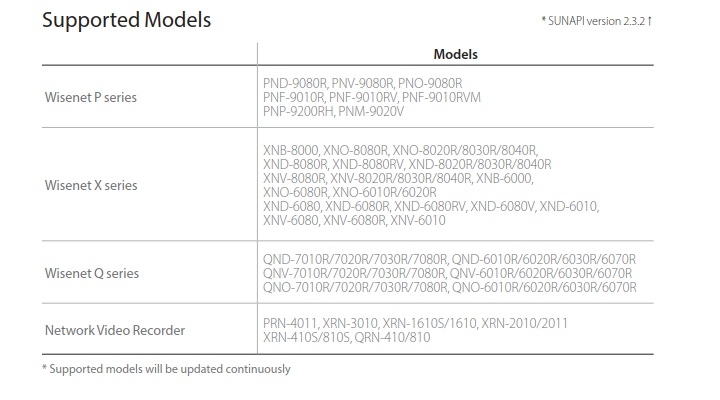Click the Supported Models heading
Image resolution: width=720 pixels, height=400 pixels.
[125, 20]
